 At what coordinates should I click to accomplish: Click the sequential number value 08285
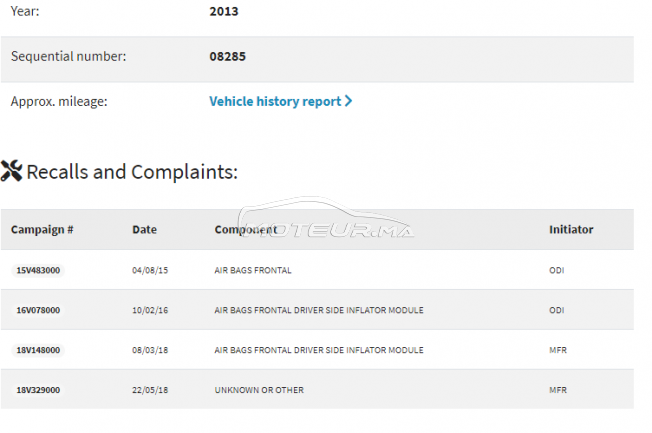[227, 56]
